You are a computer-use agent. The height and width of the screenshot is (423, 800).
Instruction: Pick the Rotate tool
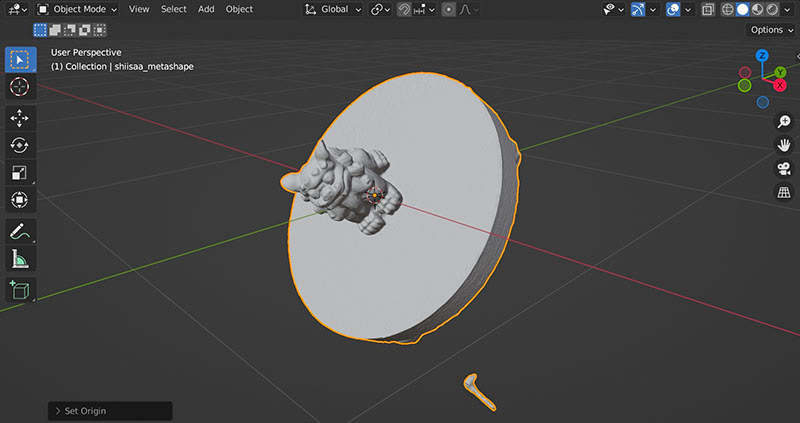pyautogui.click(x=19, y=145)
